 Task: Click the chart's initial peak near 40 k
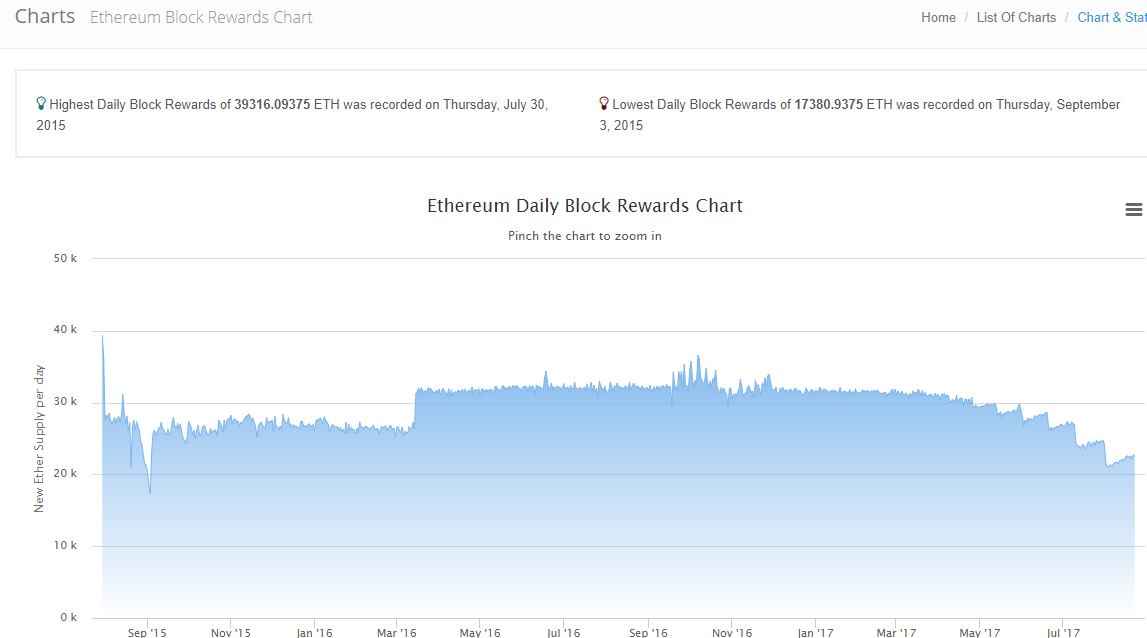pyautogui.click(x=102, y=336)
